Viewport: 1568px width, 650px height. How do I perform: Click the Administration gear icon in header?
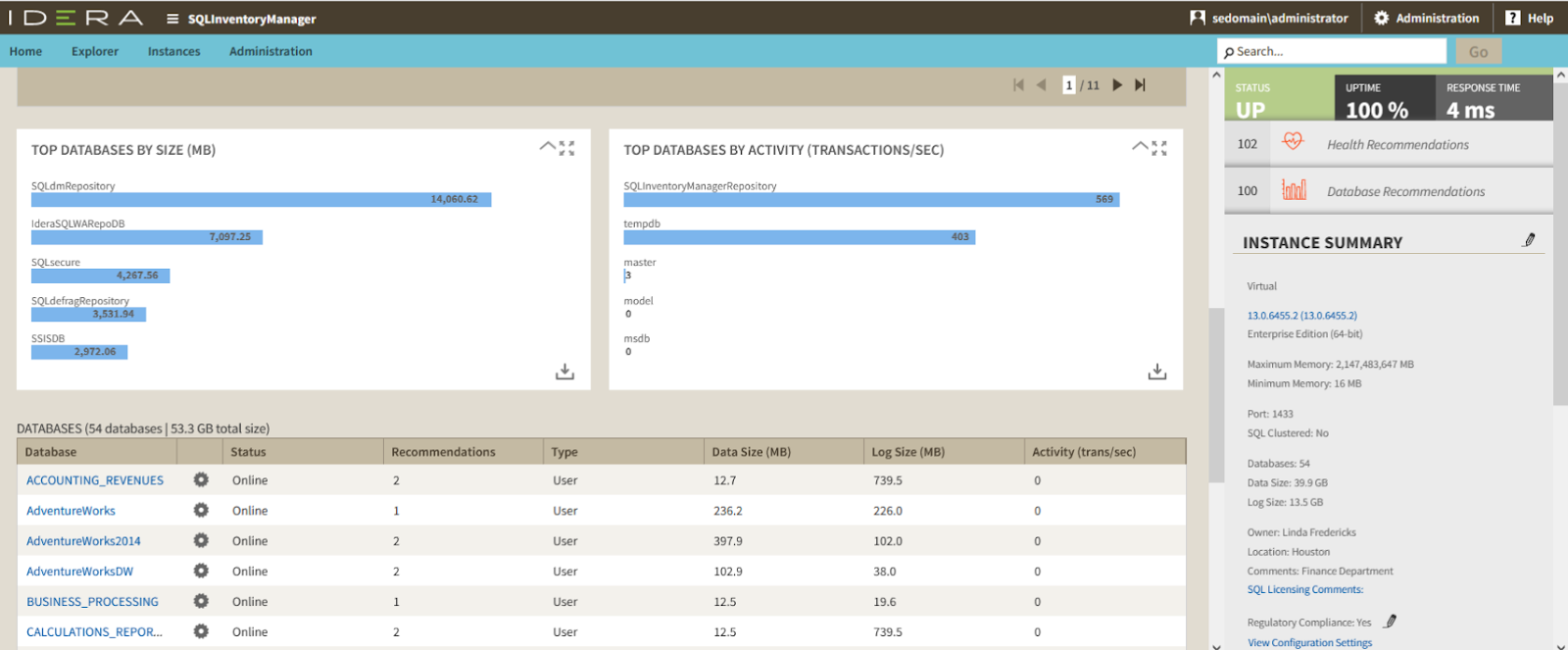click(x=1382, y=18)
